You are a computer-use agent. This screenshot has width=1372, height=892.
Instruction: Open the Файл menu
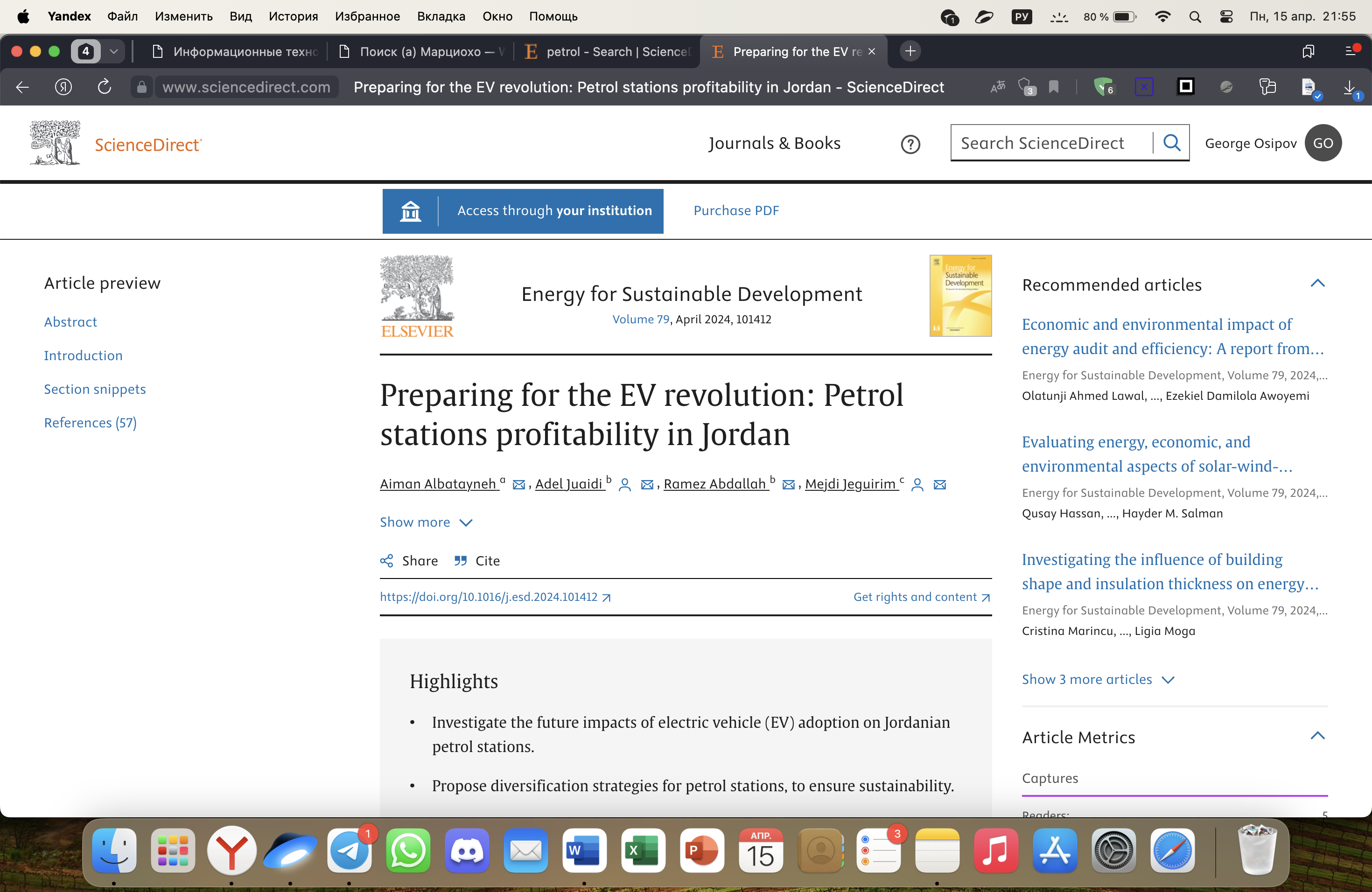point(123,16)
